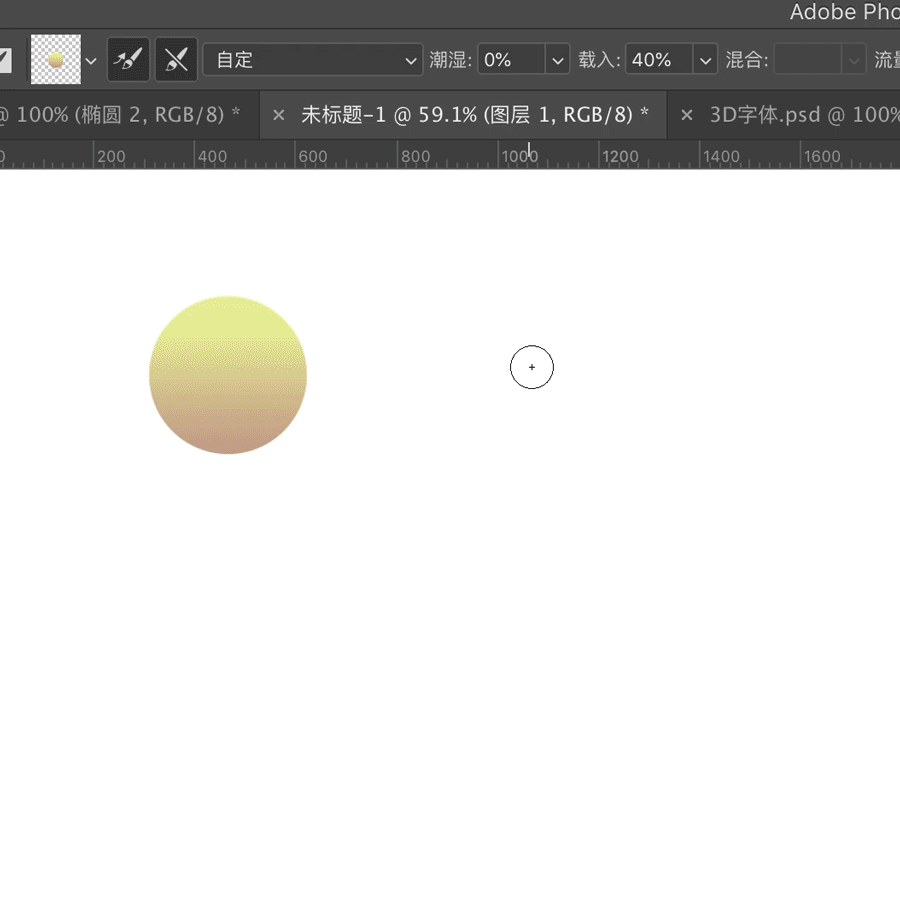The height and width of the screenshot is (924, 900).
Task: Click the 潮湿 percentage input field
Action: point(510,60)
